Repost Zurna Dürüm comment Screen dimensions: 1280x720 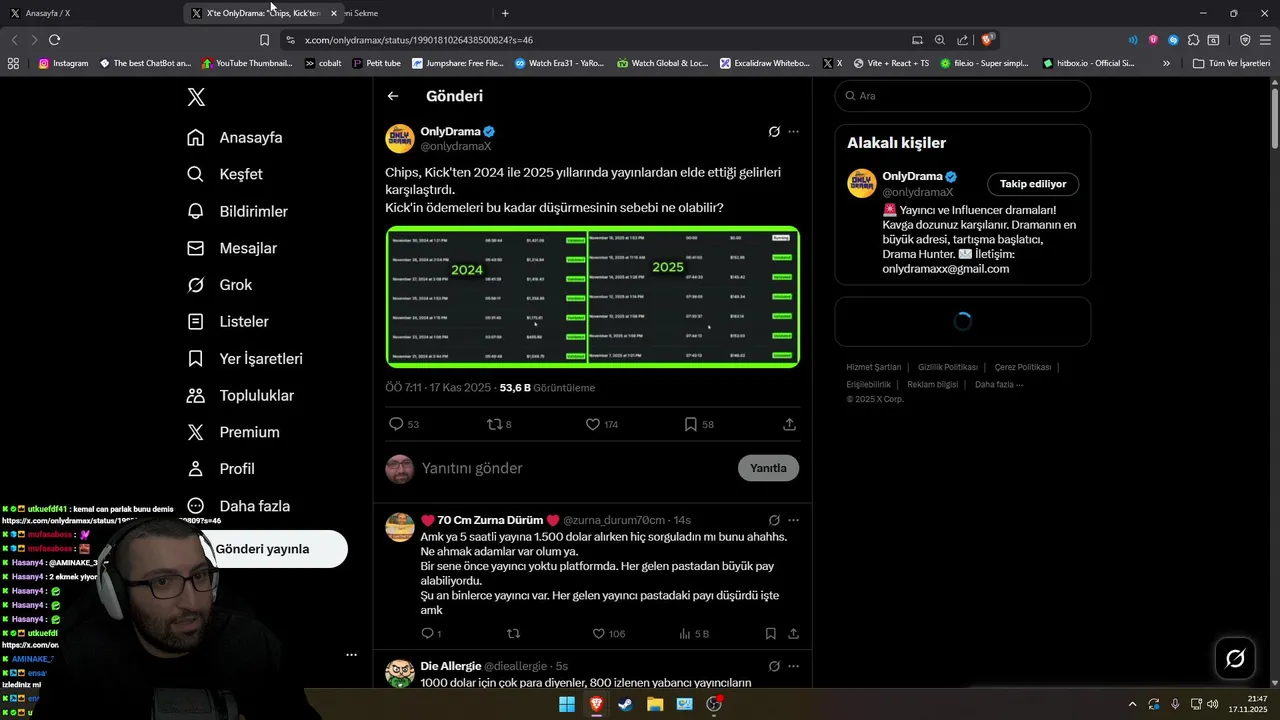click(x=514, y=633)
